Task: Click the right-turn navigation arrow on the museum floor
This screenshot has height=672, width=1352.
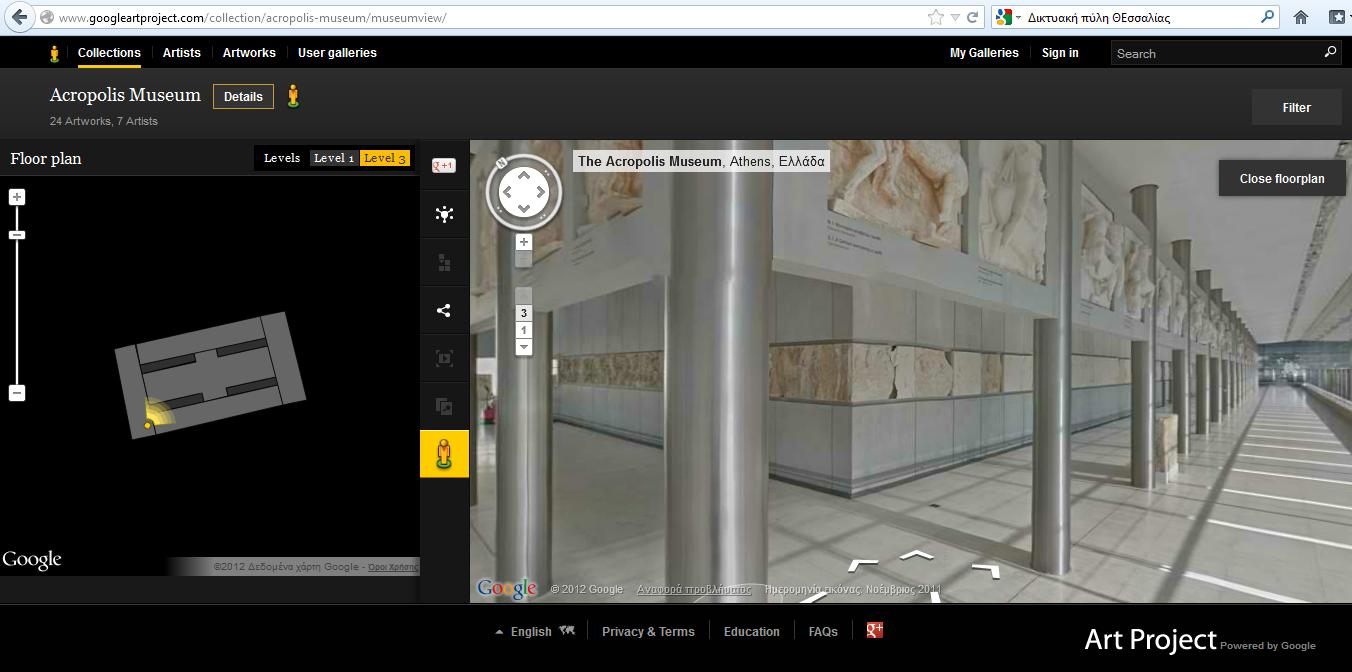Action: point(985,571)
